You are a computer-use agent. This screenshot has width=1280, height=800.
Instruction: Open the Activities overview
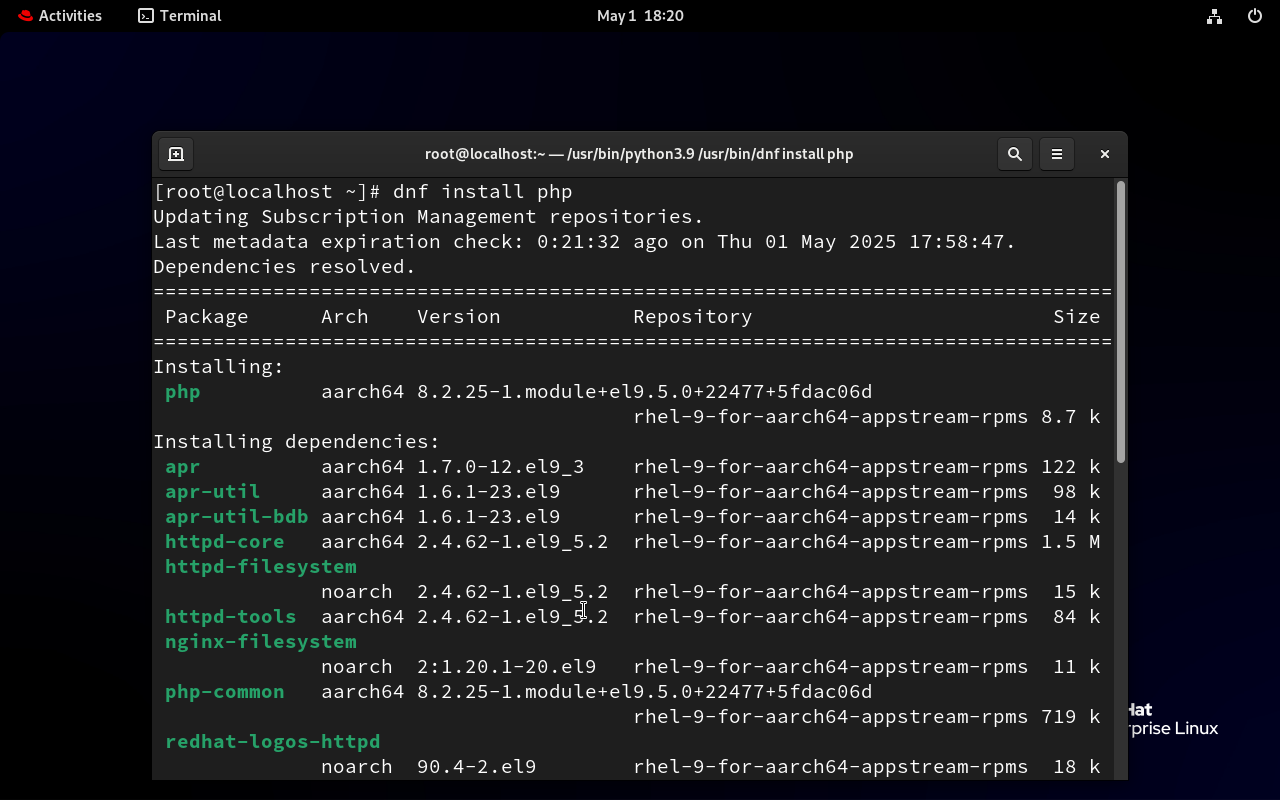[x=60, y=16]
